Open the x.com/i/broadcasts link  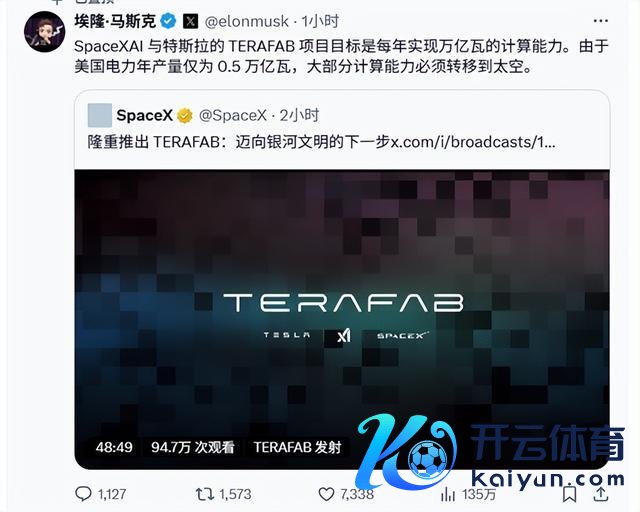click(x=473, y=142)
